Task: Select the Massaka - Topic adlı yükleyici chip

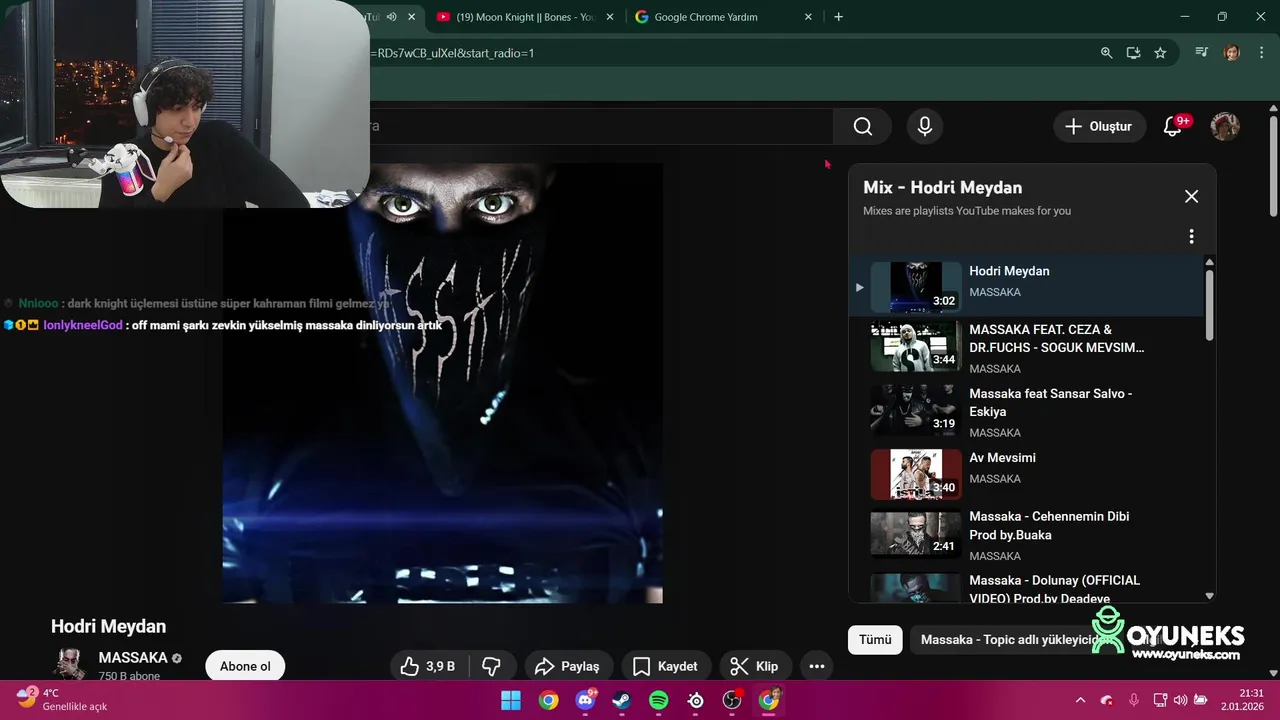Action: coord(1012,640)
